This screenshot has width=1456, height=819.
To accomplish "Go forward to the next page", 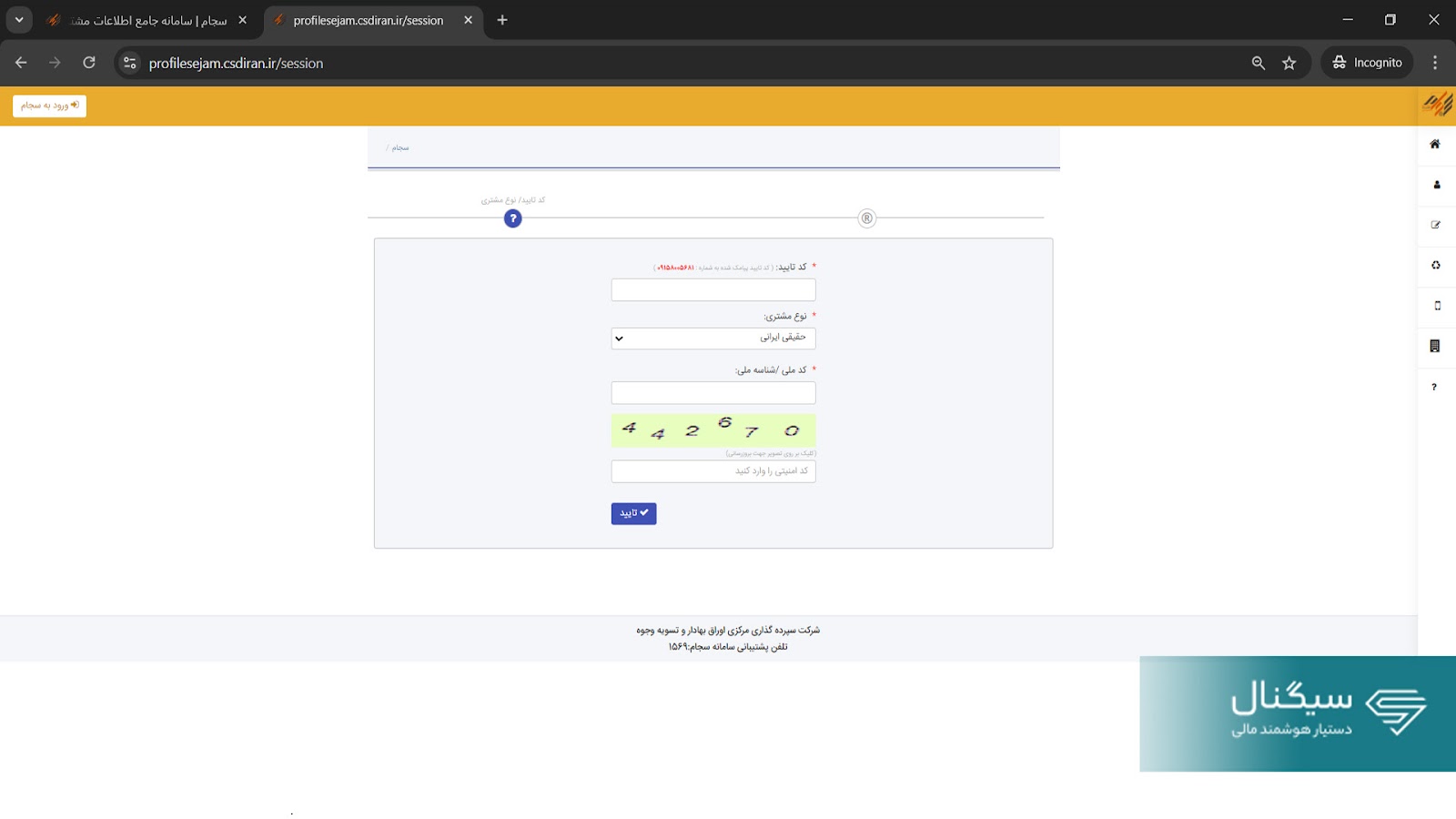I will [55, 63].
